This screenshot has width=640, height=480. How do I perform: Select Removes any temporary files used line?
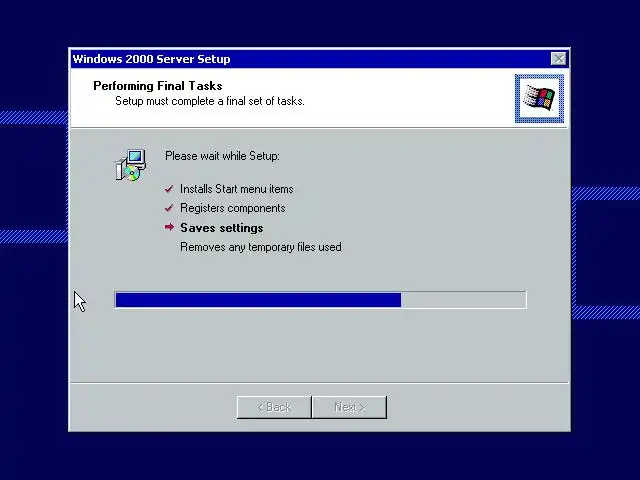tap(261, 247)
